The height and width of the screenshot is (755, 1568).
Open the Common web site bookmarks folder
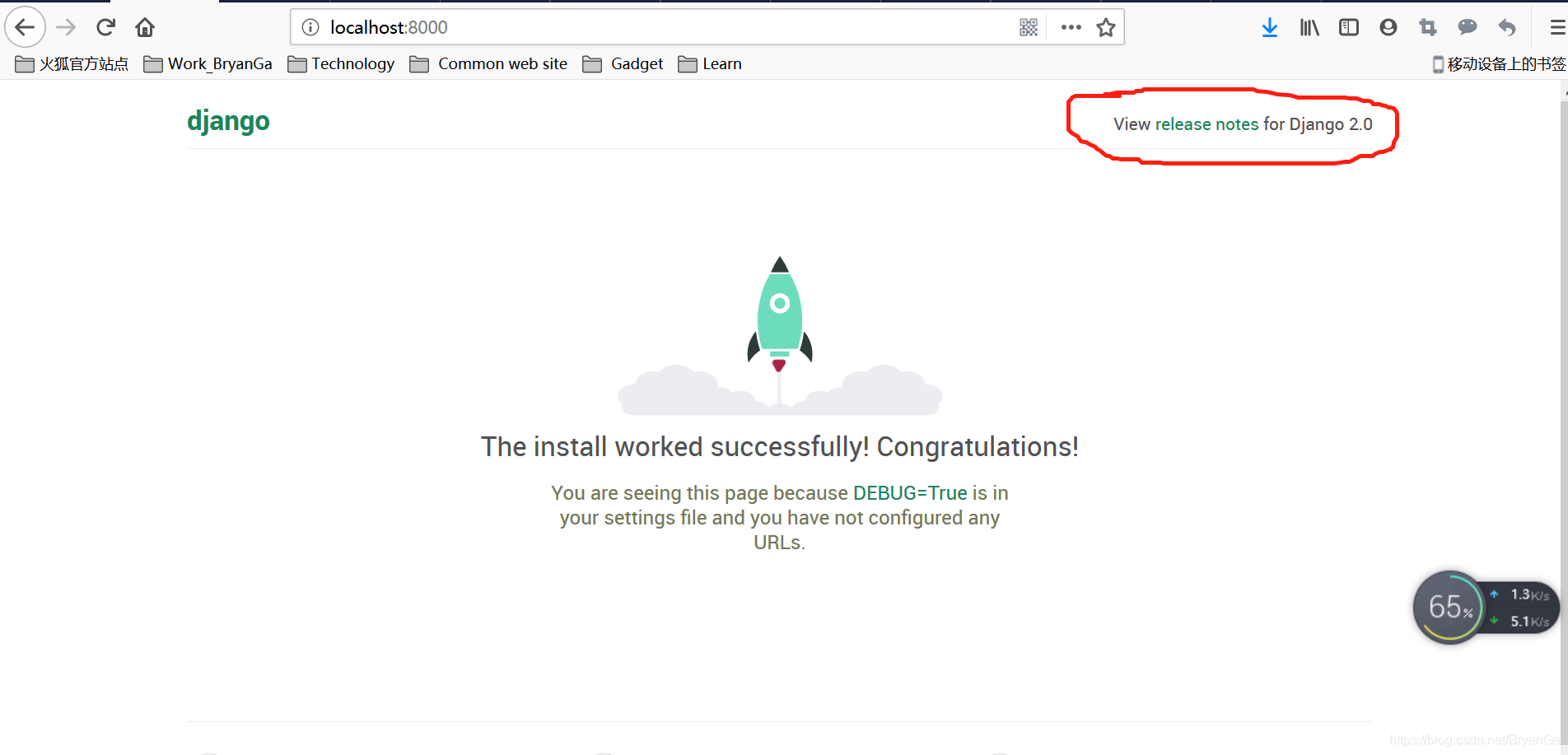click(488, 63)
